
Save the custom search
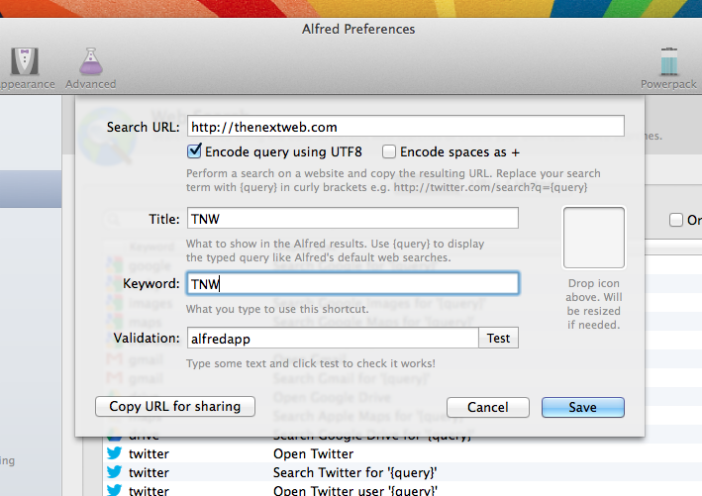coord(583,407)
